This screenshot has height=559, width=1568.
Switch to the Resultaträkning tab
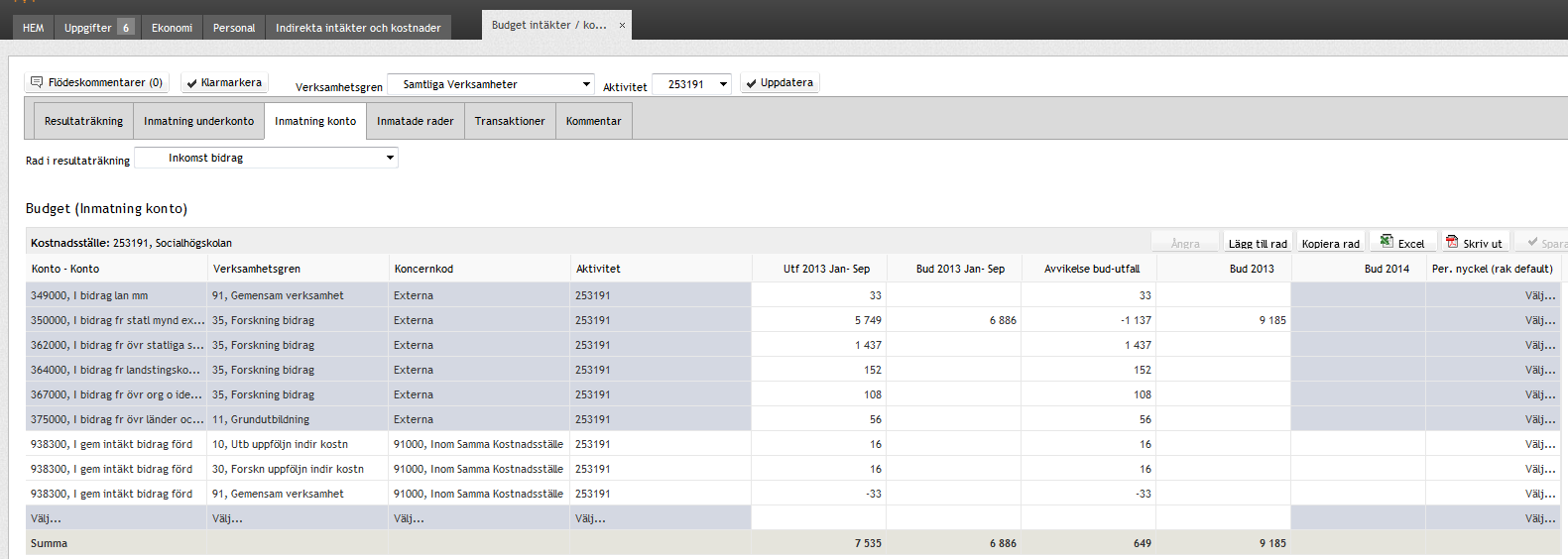[x=83, y=121]
